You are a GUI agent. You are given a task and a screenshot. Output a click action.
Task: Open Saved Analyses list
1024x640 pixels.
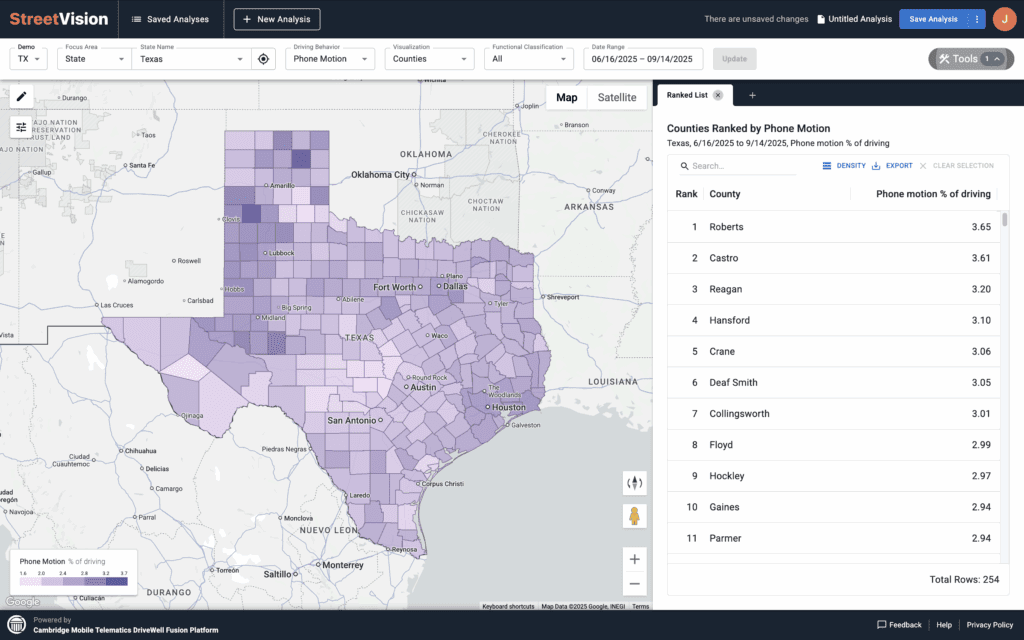pos(170,19)
